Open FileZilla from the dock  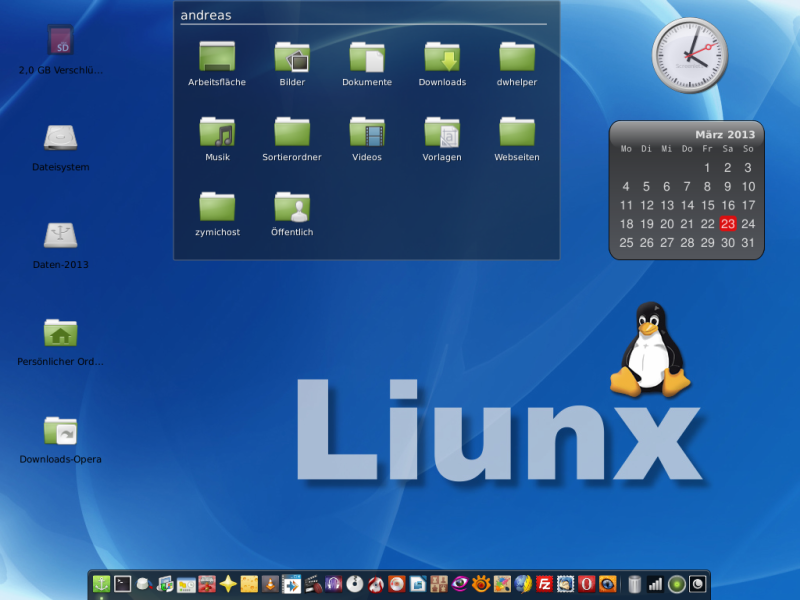544,583
